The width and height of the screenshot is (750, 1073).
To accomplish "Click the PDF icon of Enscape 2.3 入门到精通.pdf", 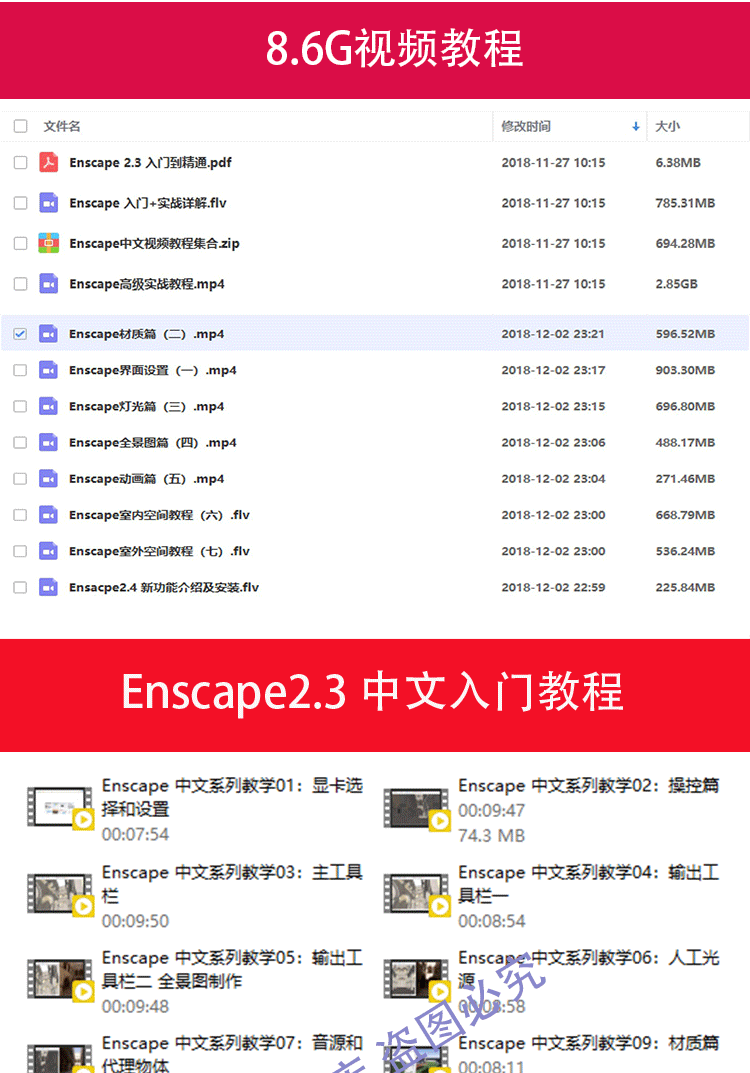I will pyautogui.click(x=49, y=162).
